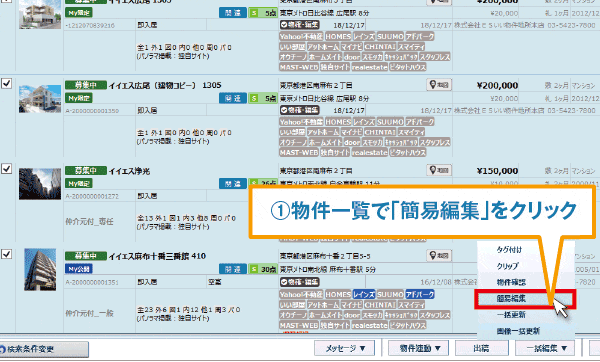This screenshot has height=362, width=600.
Task: Open the 一括編集 dropdown at the bottom
Action: (x=546, y=348)
